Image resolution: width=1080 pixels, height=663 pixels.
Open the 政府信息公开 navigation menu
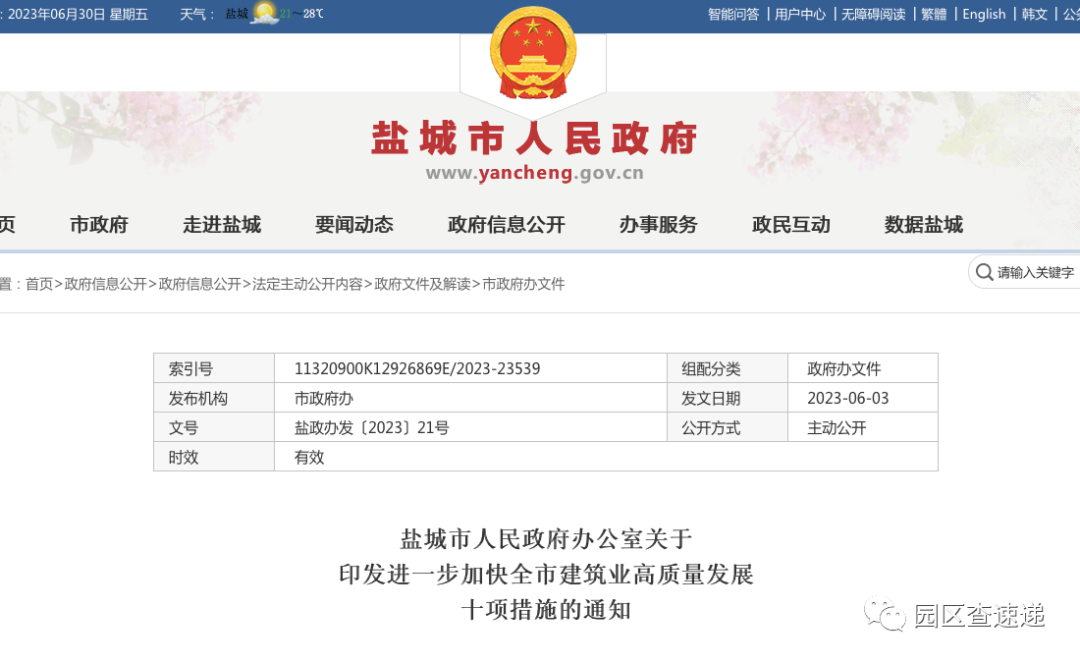tap(505, 225)
